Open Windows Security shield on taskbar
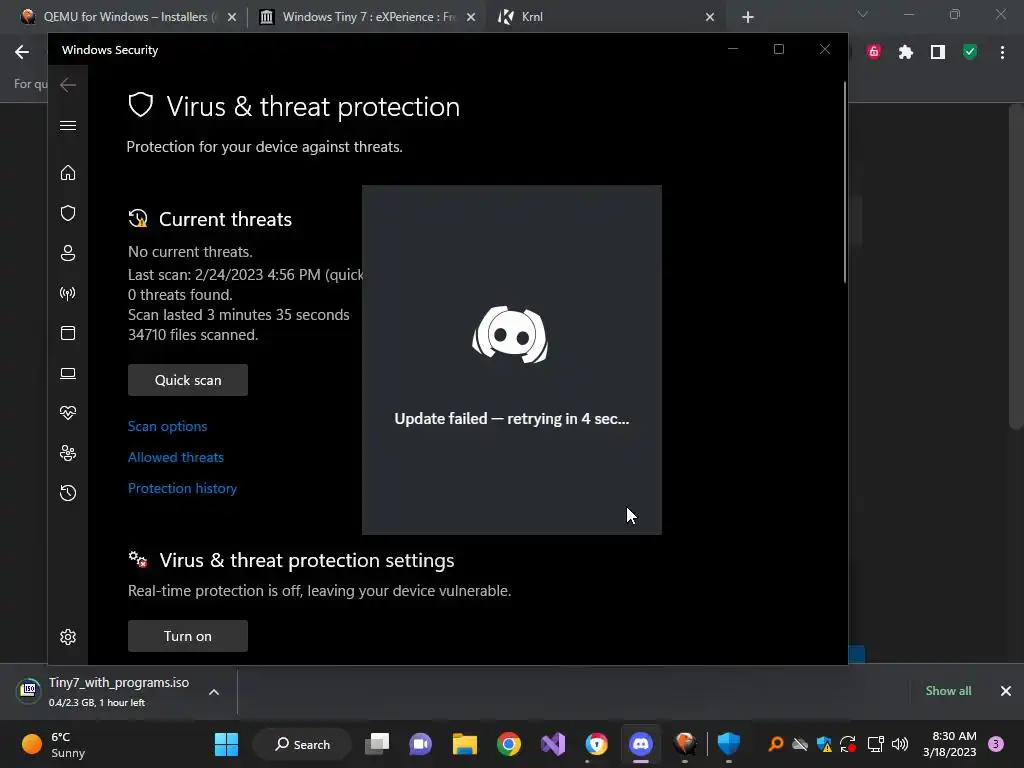Screen dimensions: 1024x768 click(728, 744)
